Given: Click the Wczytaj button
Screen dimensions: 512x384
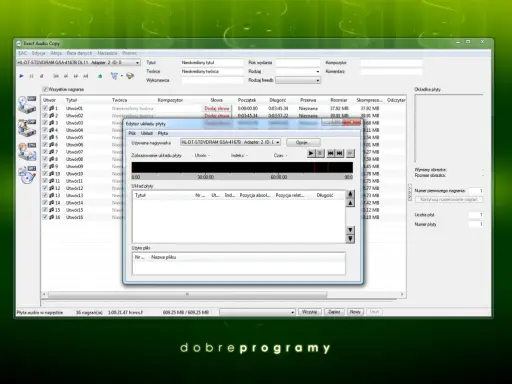Looking at the screenshot, I should pos(309,312).
